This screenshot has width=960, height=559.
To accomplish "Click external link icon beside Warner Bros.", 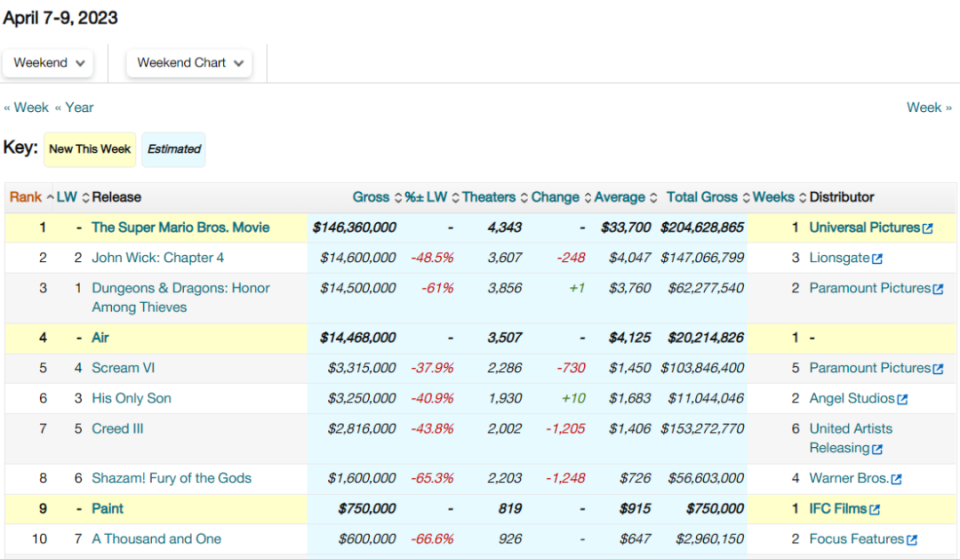I will pyautogui.click(x=896, y=479).
